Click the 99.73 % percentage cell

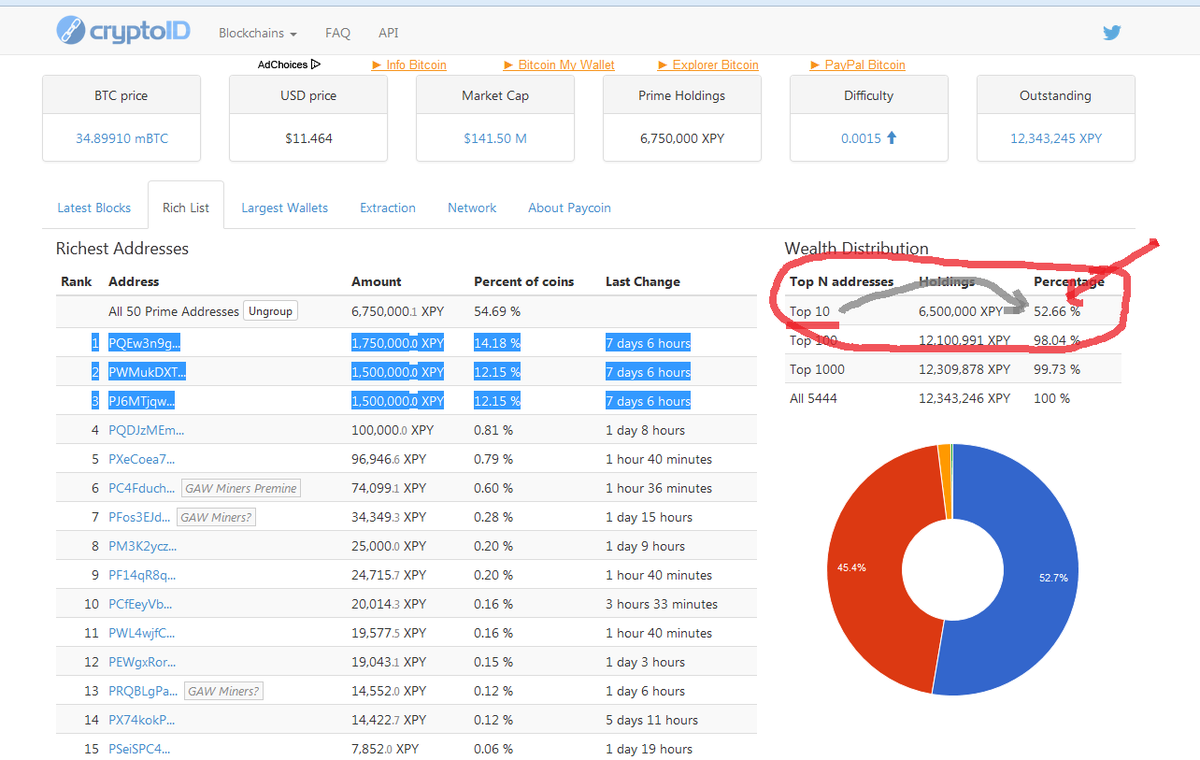click(x=1057, y=369)
